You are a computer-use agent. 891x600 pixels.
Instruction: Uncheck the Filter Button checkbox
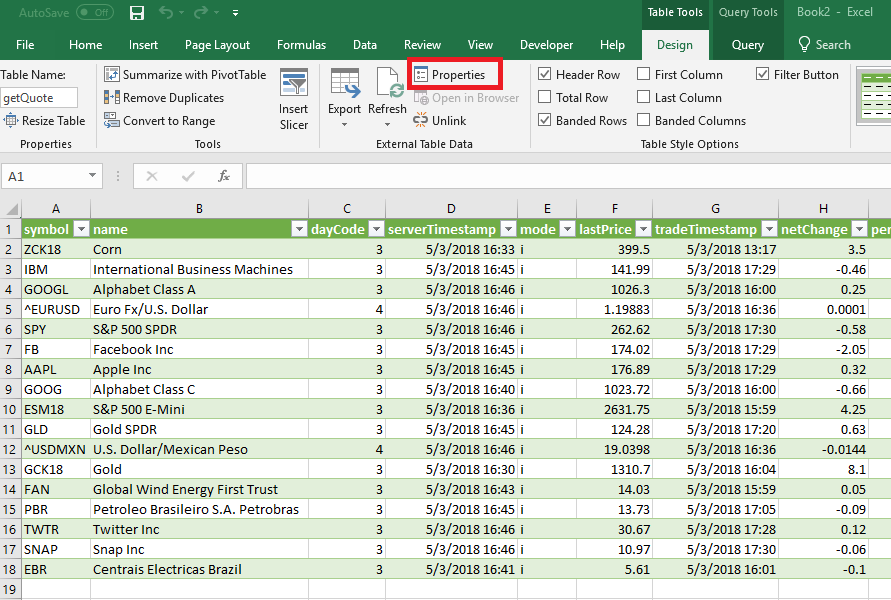point(763,74)
